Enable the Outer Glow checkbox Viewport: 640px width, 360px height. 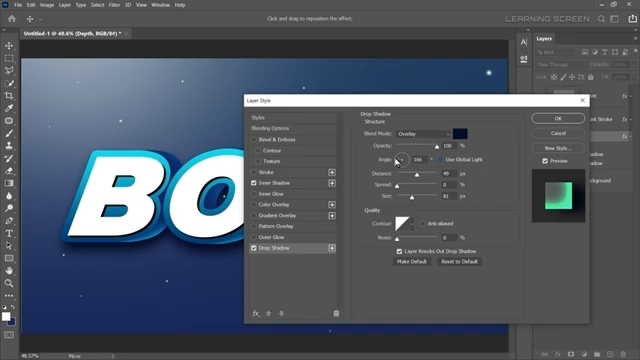pyautogui.click(x=254, y=237)
